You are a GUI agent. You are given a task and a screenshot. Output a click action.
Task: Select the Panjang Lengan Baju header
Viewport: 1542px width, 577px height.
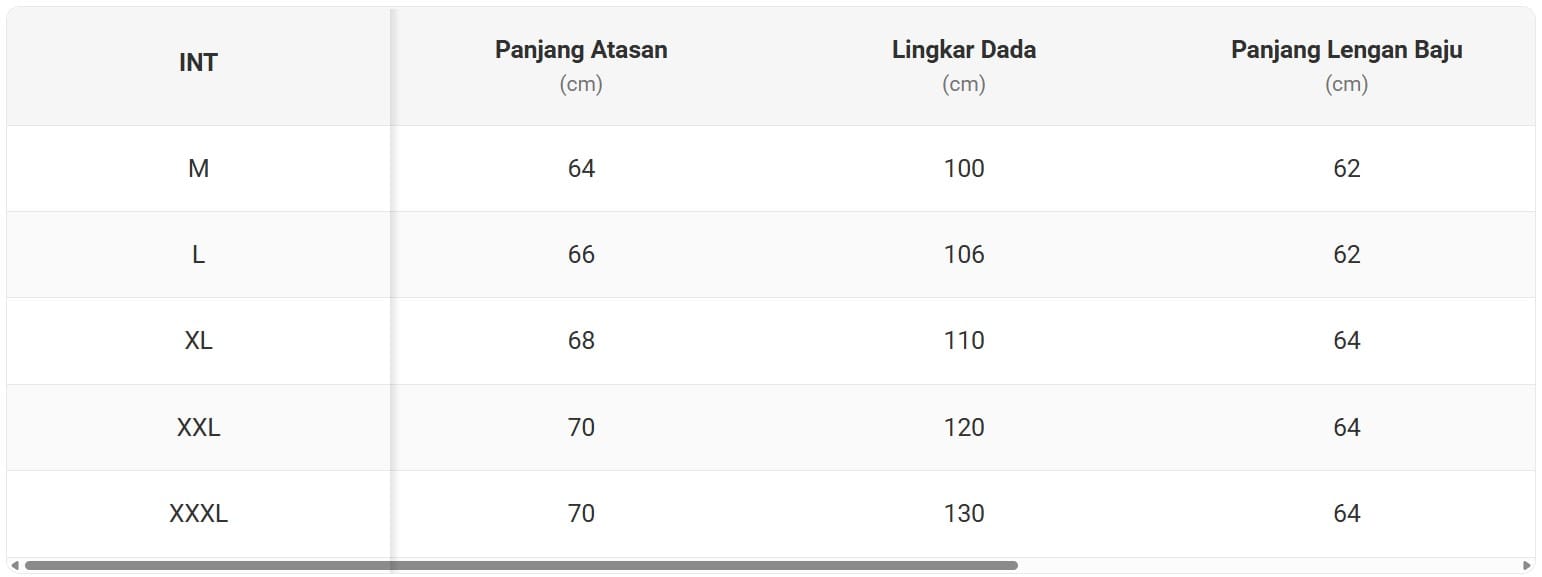point(1346,50)
